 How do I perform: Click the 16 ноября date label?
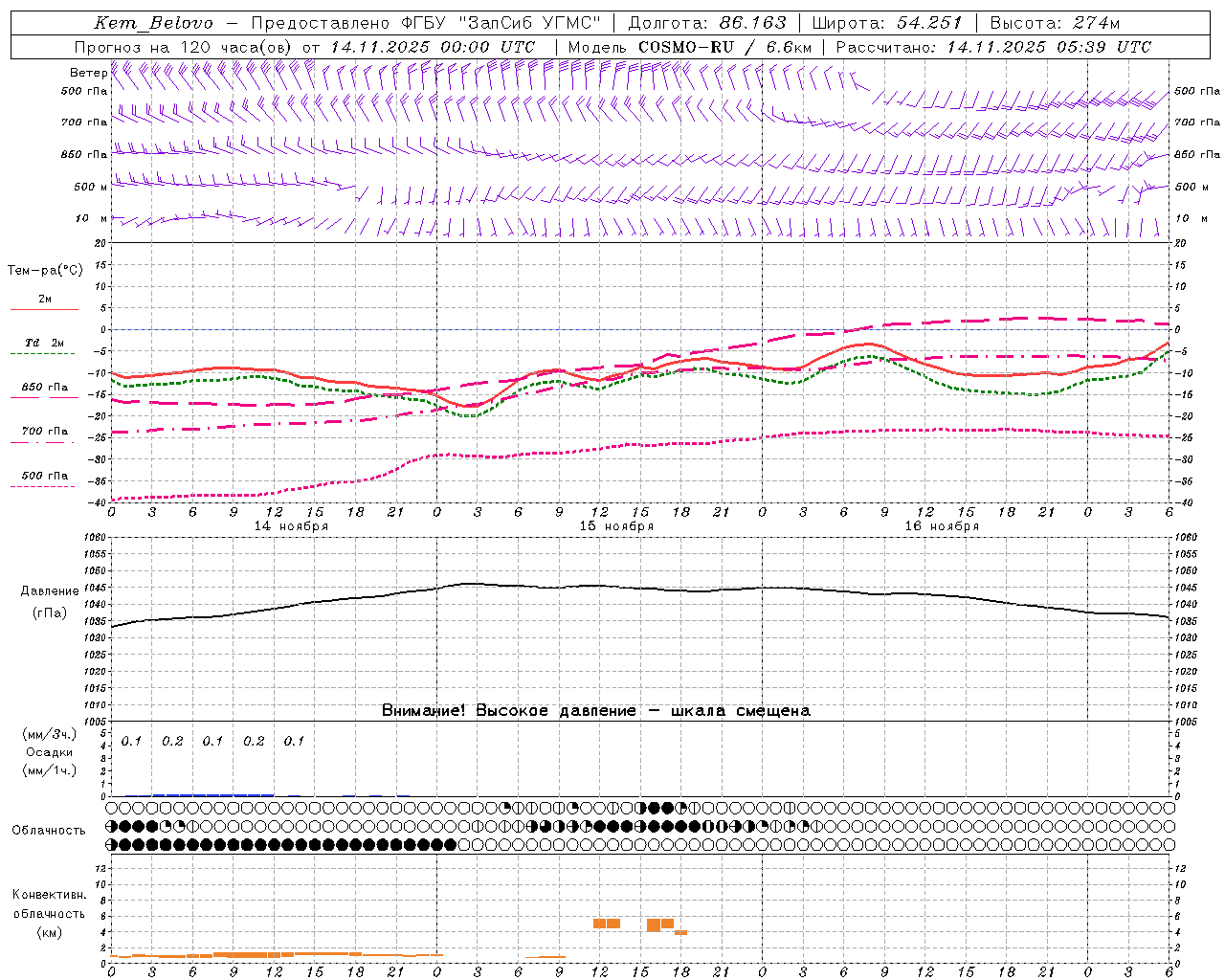pos(942,526)
